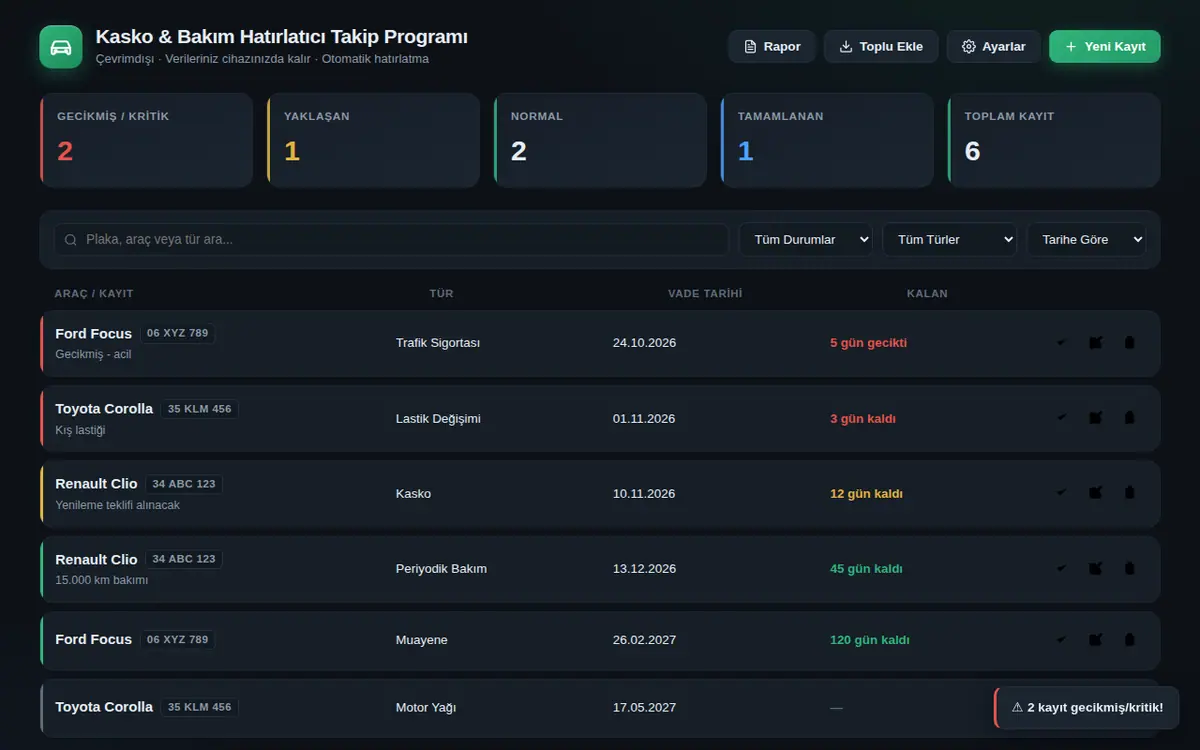Open the Rapor report
The width and height of the screenshot is (1200, 750).
(772, 47)
